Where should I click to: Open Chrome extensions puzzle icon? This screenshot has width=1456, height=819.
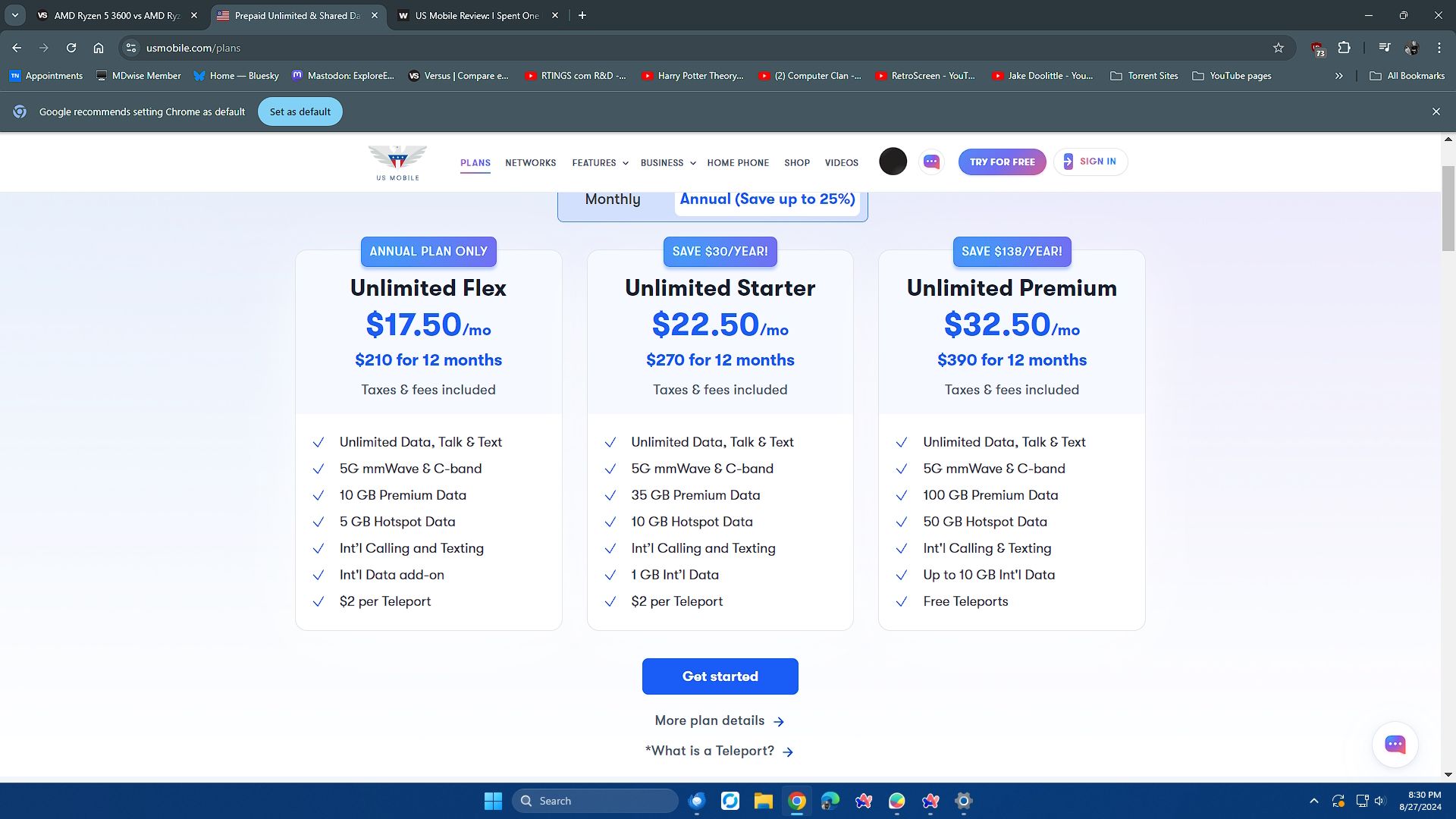click(1344, 48)
